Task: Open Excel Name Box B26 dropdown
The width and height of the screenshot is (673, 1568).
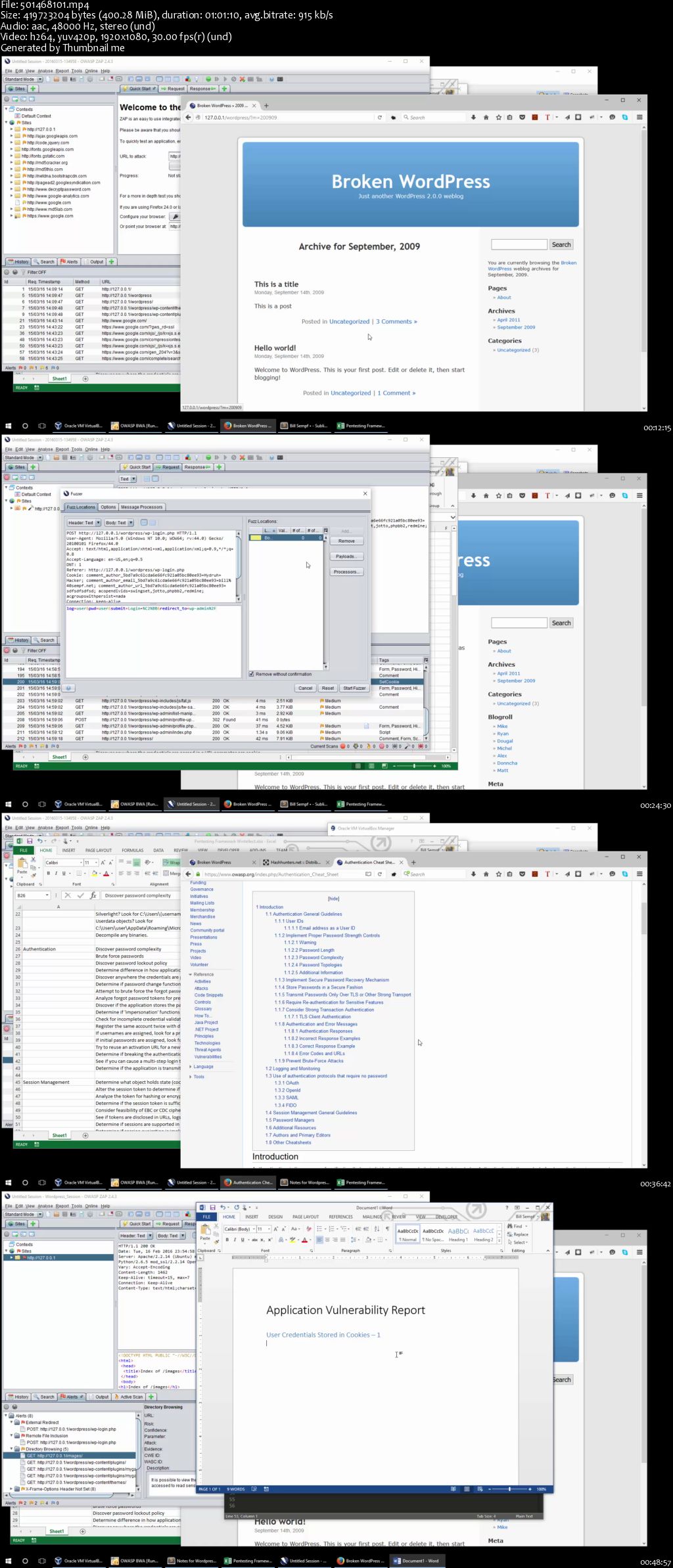Action: tap(47, 895)
